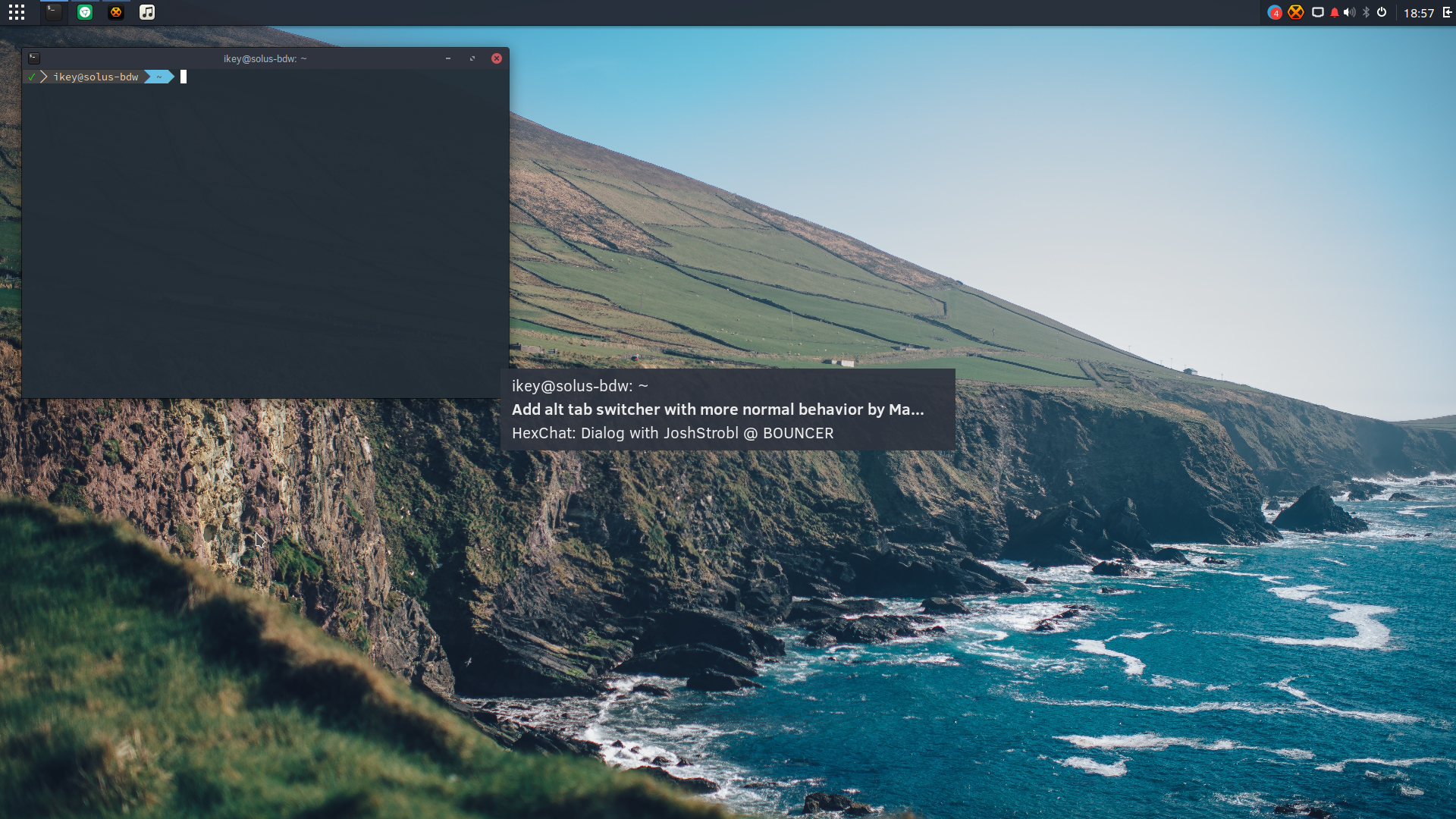This screenshot has width=1456, height=819.
Task: Click the terminal title 'ikey@solus-bdw: ~'
Action: coord(265,58)
